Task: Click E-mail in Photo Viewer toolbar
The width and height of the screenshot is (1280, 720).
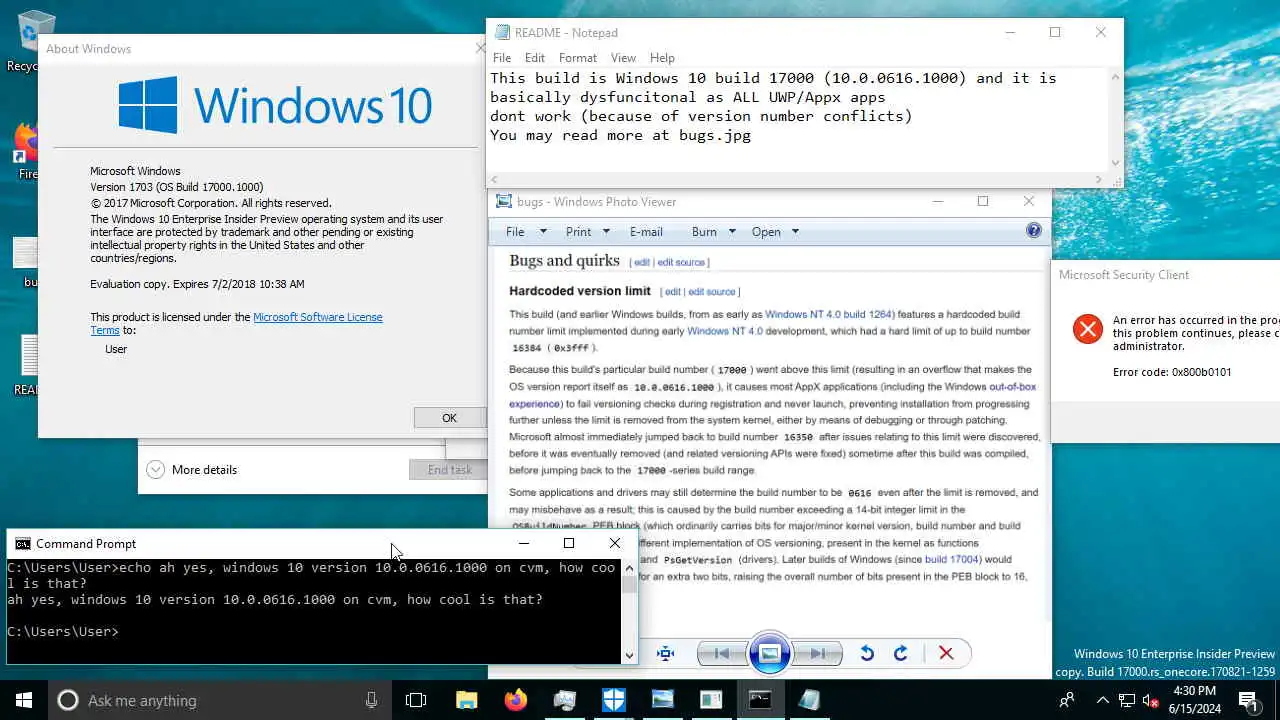Action: click(x=646, y=231)
